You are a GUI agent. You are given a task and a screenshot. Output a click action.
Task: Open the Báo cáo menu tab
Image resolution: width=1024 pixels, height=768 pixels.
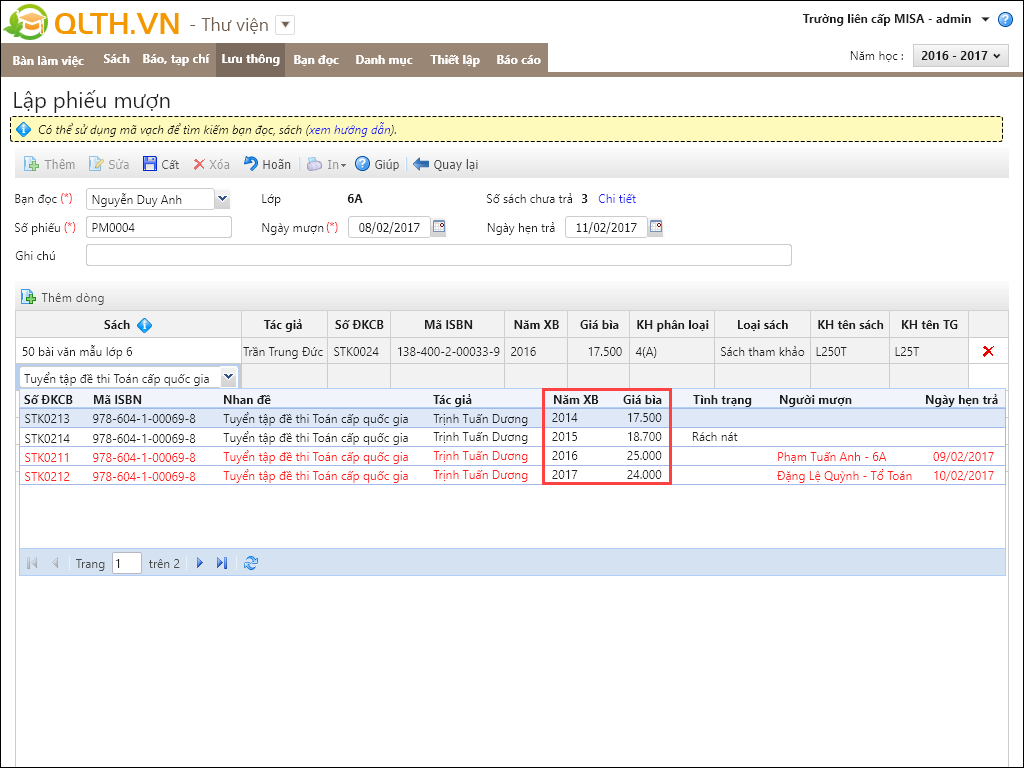click(x=518, y=60)
